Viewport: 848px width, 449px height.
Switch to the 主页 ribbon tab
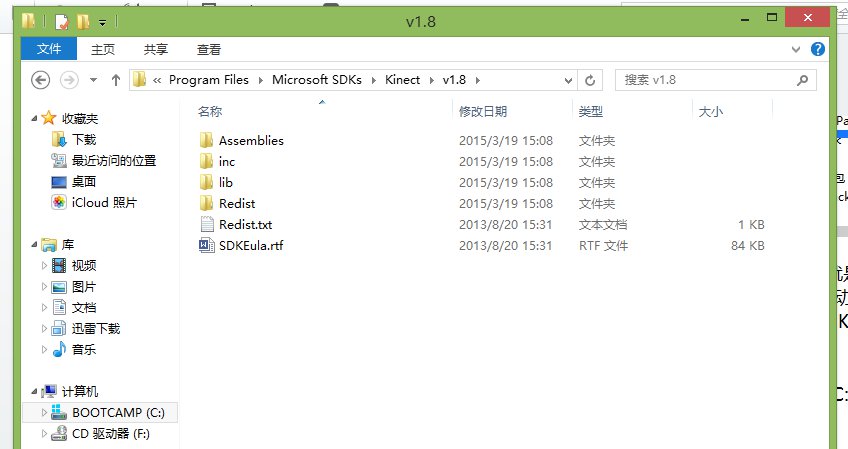click(103, 50)
